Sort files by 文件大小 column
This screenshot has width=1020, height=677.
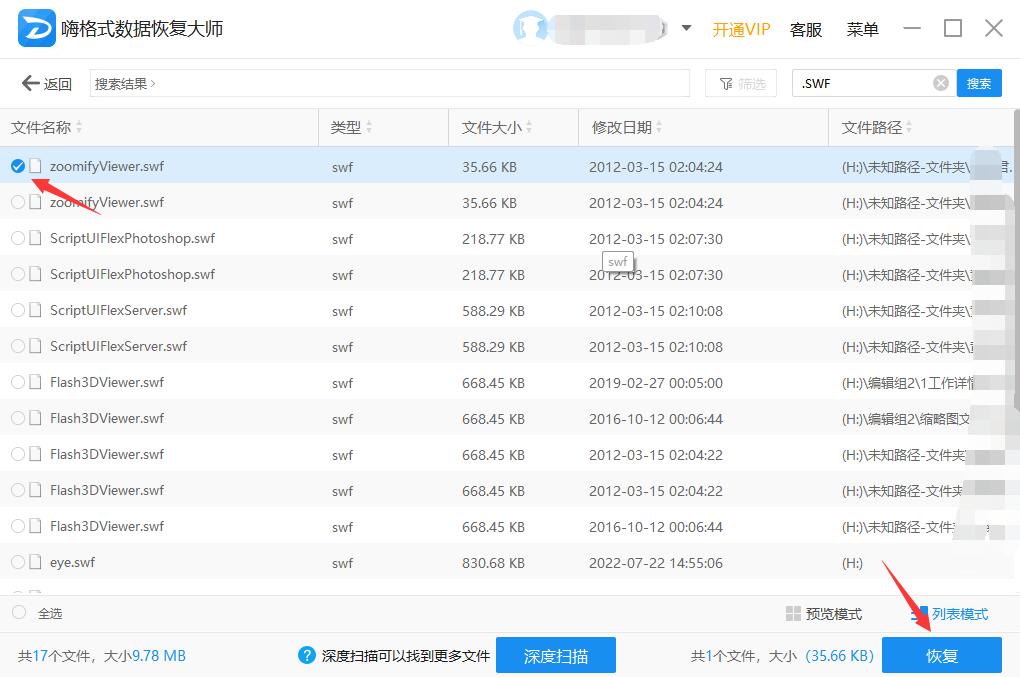click(x=494, y=128)
